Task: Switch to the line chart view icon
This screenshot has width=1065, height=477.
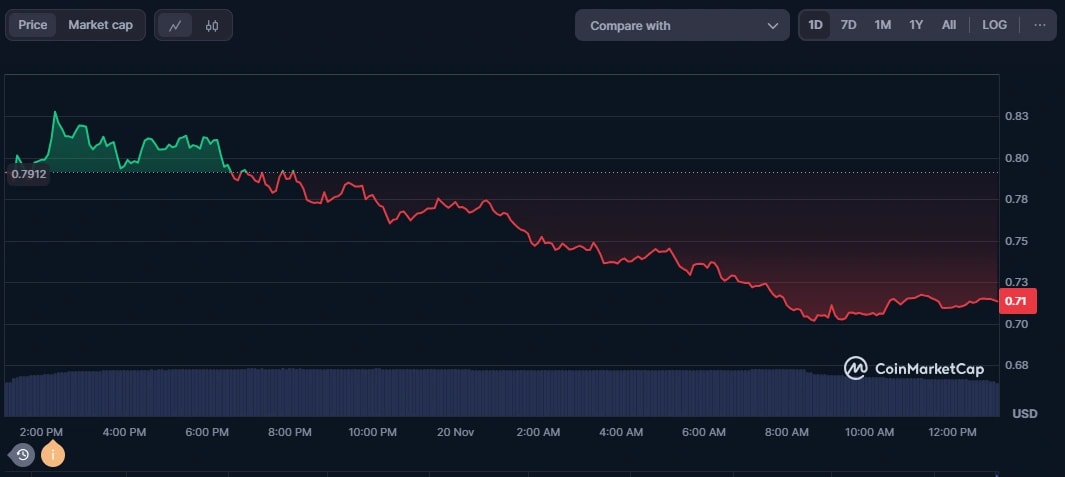Action: click(175, 26)
